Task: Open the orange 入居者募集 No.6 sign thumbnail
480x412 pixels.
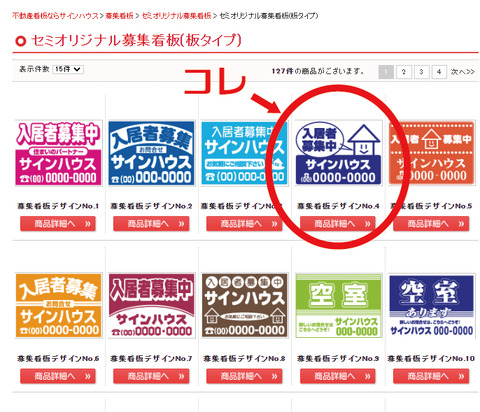Action: [x=58, y=306]
